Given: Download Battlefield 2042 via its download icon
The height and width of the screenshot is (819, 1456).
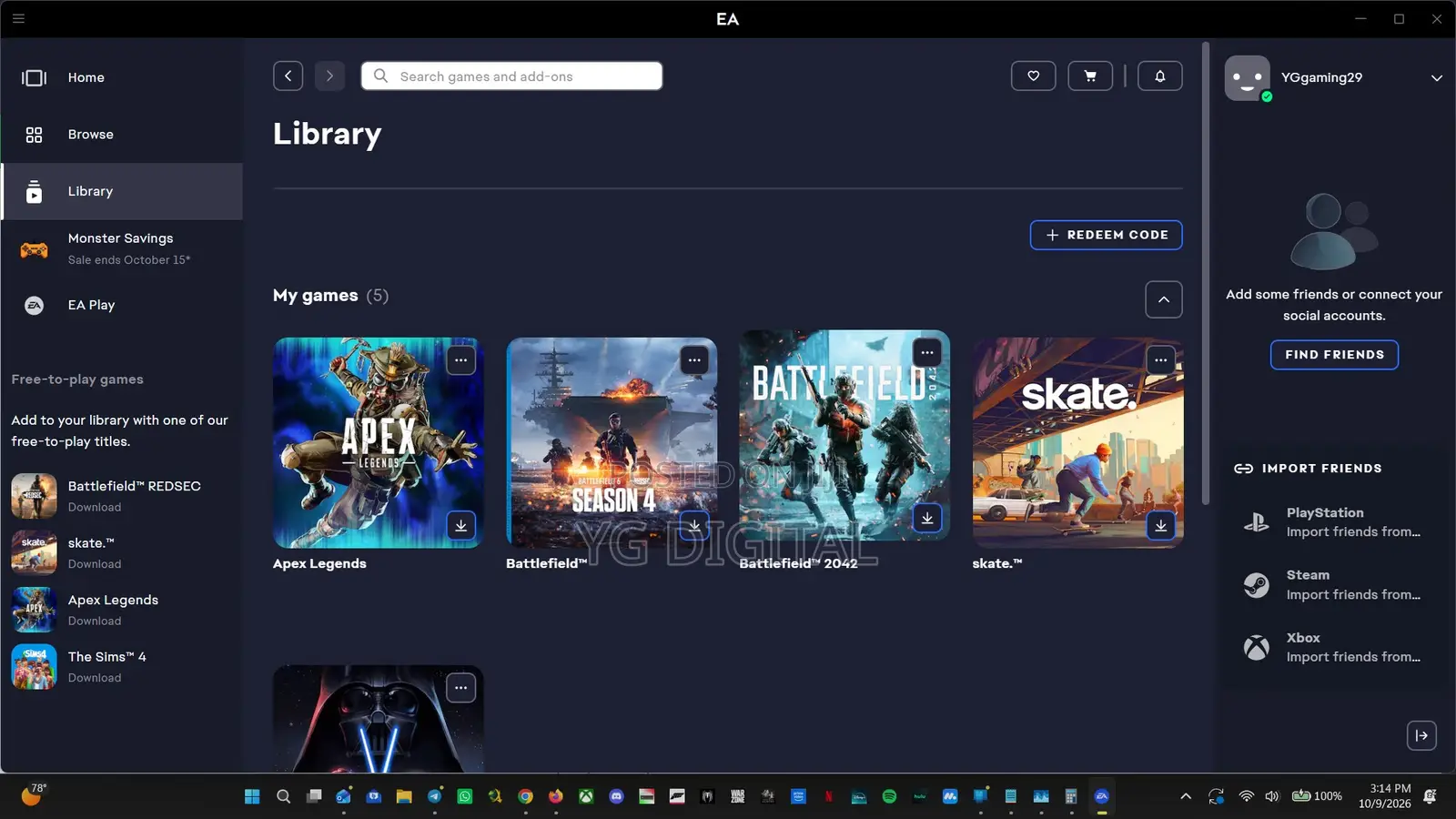Looking at the screenshot, I should tap(927, 518).
